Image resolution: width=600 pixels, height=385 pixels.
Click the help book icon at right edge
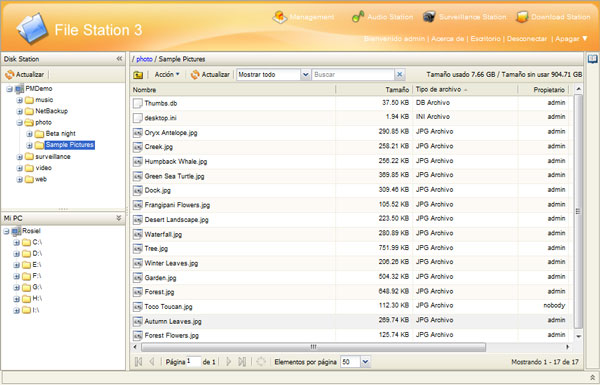(592, 59)
